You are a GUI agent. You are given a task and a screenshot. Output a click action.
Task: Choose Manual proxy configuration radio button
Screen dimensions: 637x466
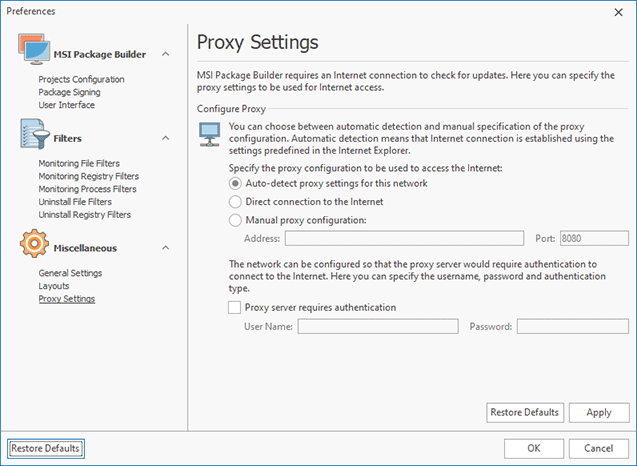235,220
